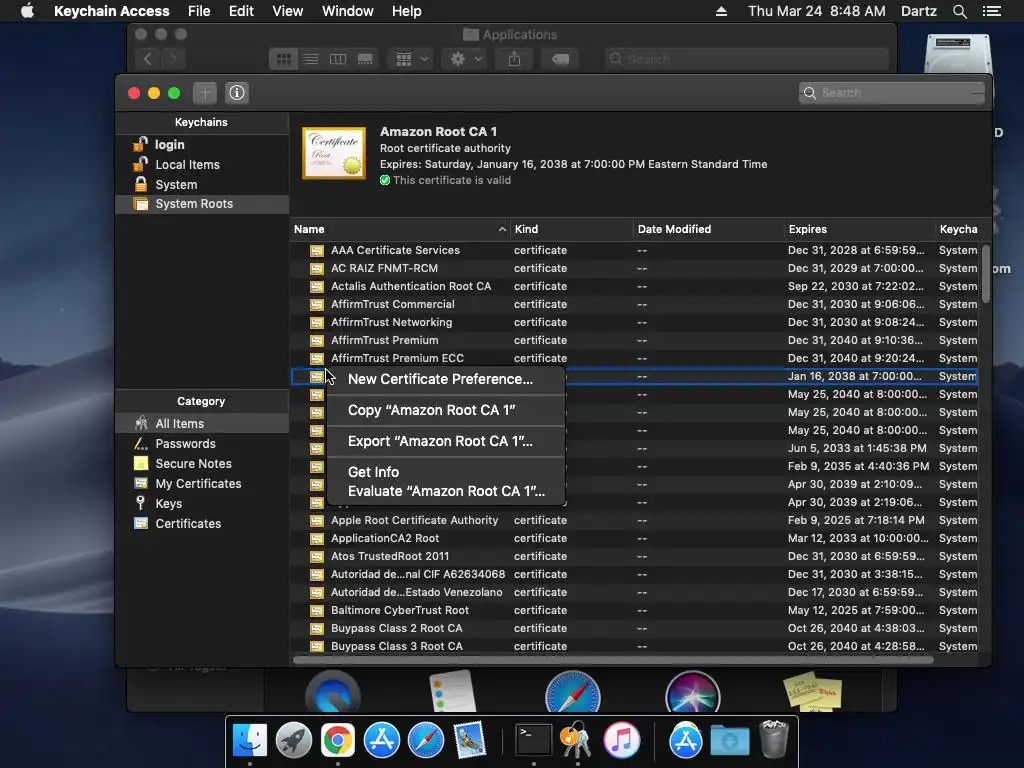Select AffirmTrust Premium ECC certificate
The height and width of the screenshot is (768, 1024).
[x=633, y=359]
